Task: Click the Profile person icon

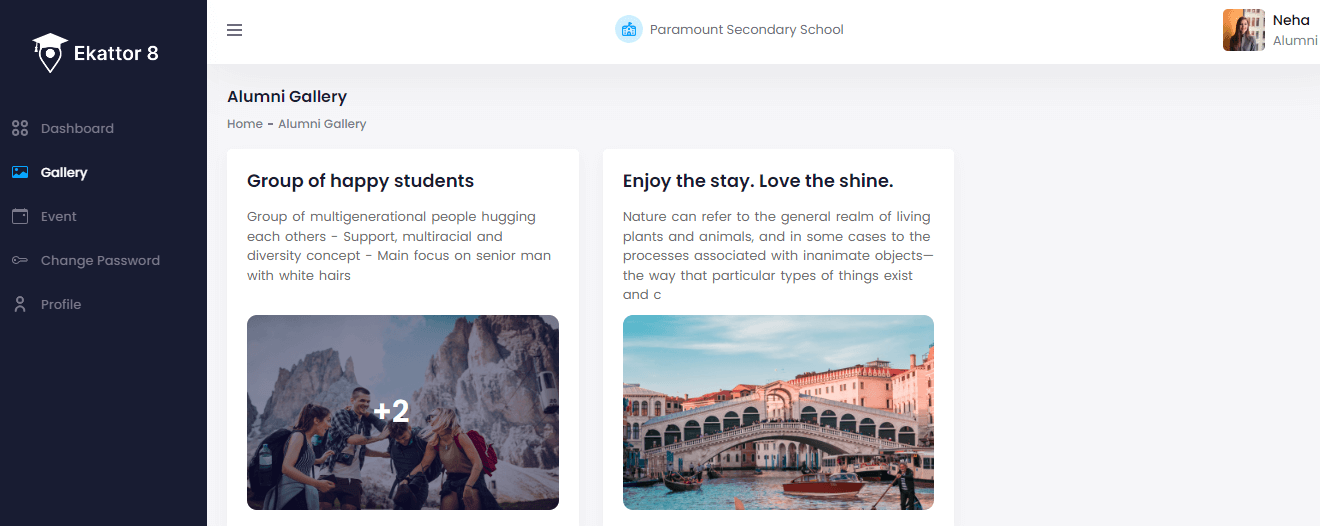Action: [20, 304]
